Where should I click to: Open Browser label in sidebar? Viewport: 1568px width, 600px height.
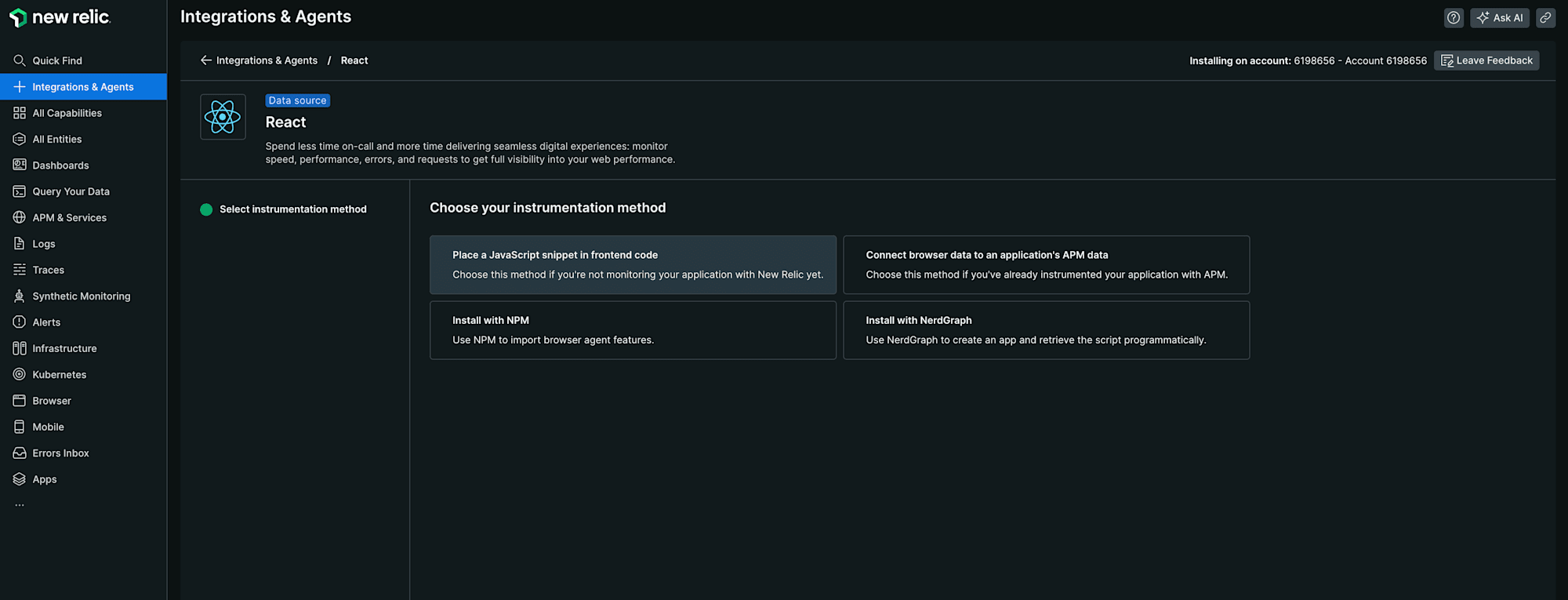click(52, 401)
